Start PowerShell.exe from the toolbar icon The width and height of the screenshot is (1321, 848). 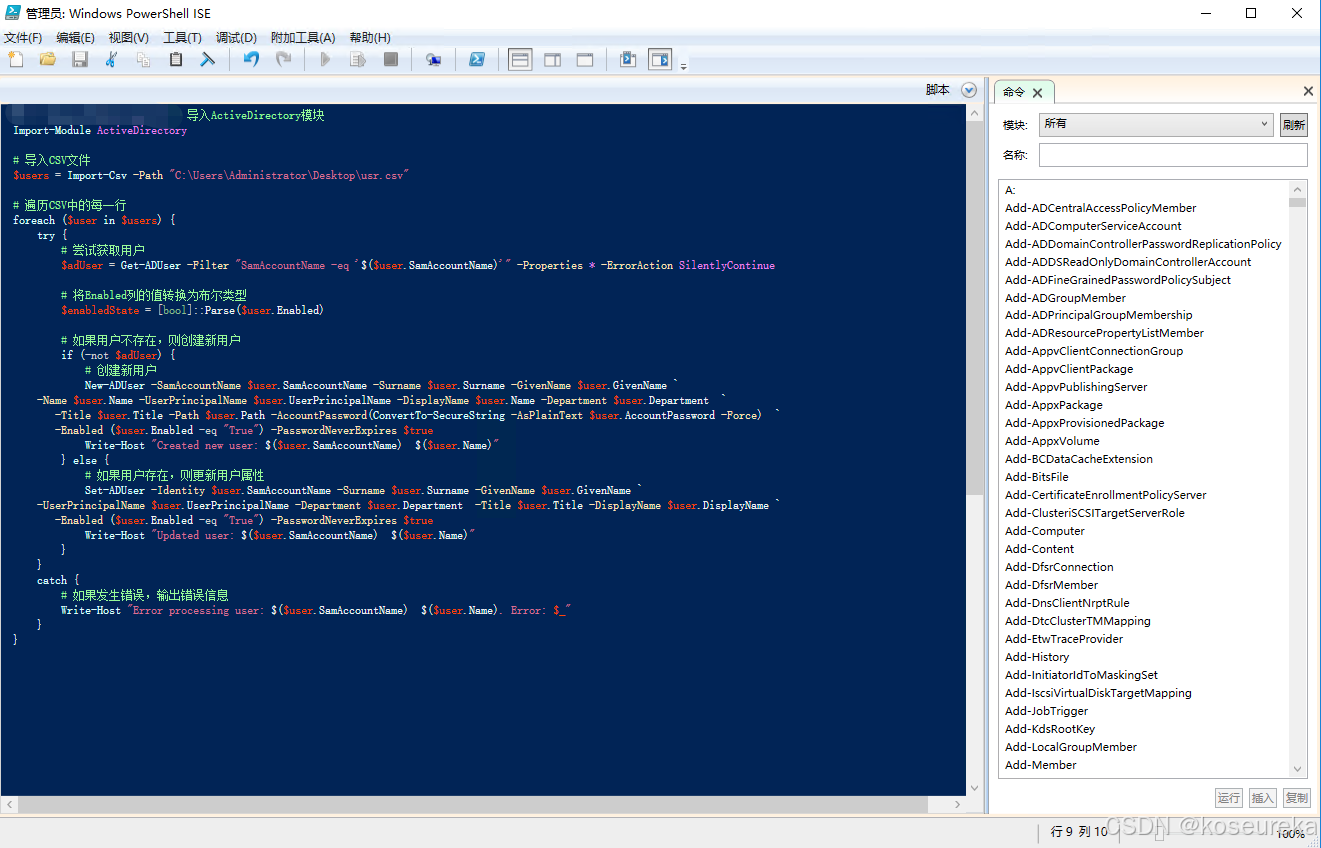pos(477,60)
